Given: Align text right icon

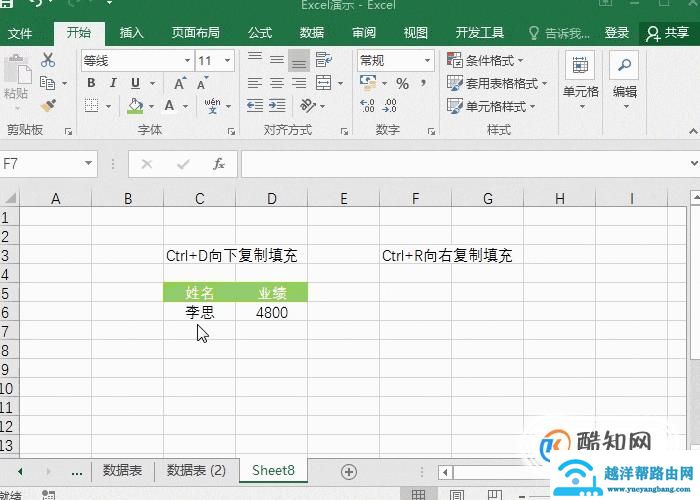Looking at the screenshot, I should tap(299, 83).
